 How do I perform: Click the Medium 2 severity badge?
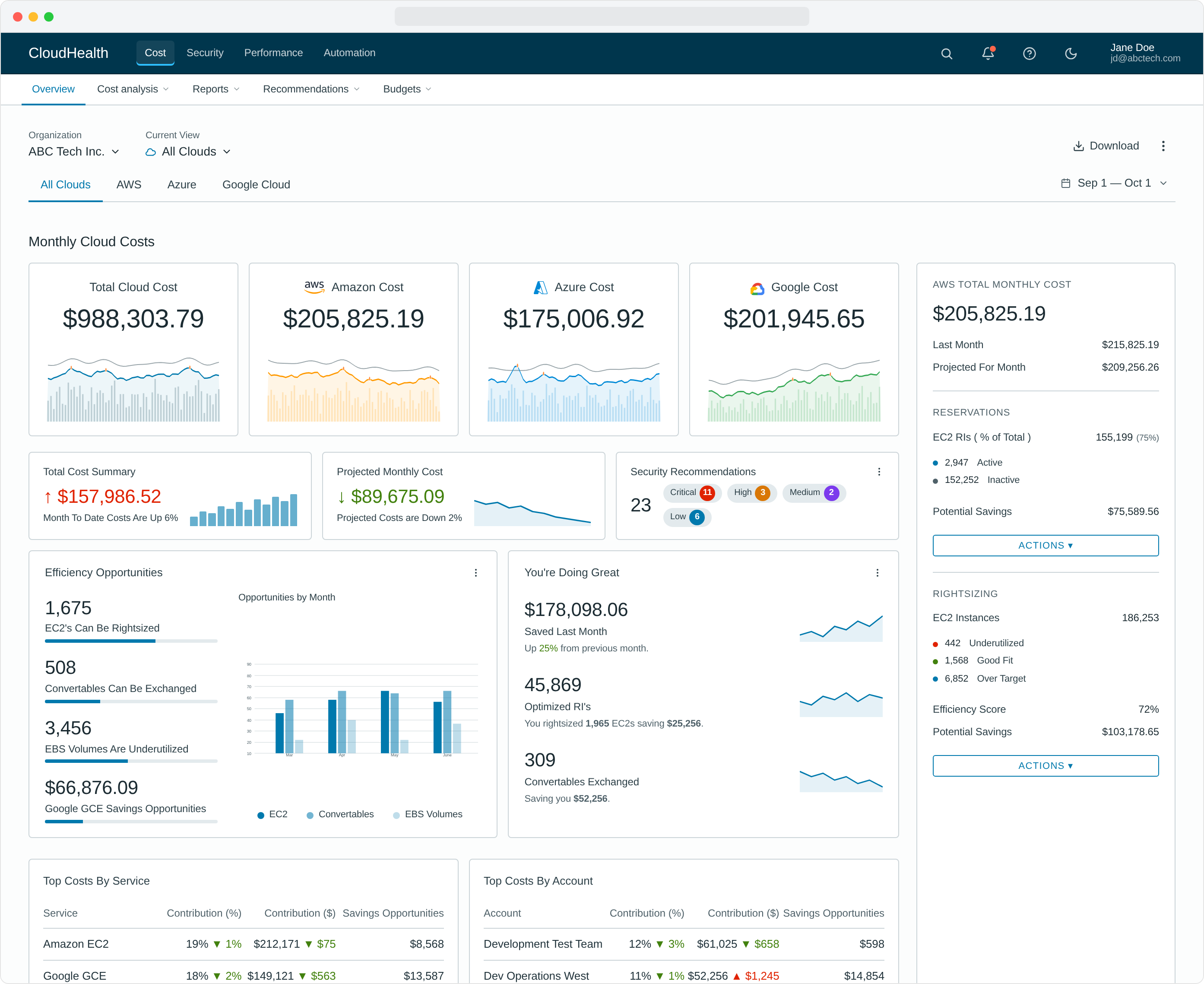pos(814,492)
